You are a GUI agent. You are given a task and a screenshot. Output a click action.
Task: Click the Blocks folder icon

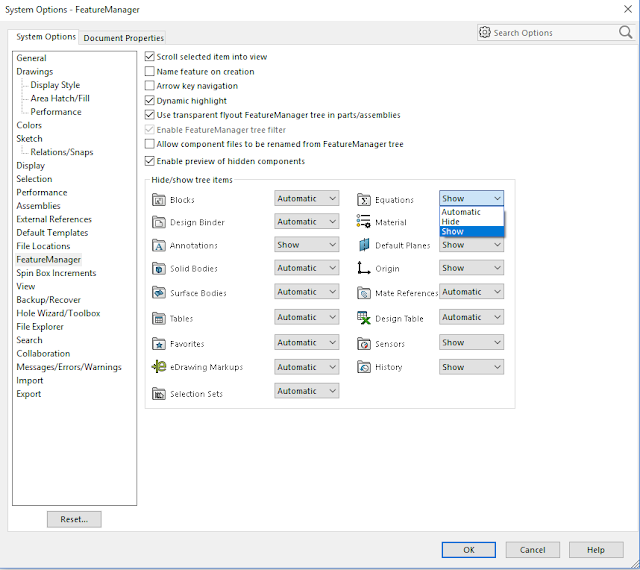[x=159, y=200]
